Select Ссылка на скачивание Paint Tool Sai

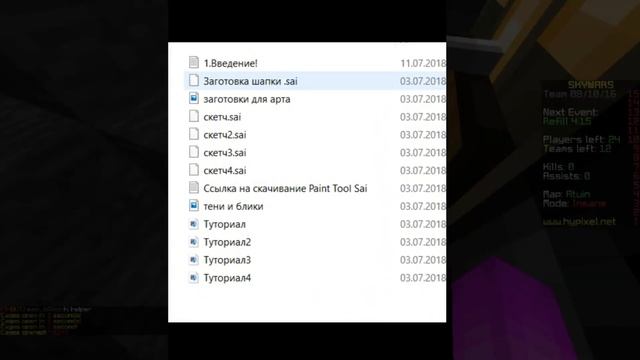pos(285,189)
